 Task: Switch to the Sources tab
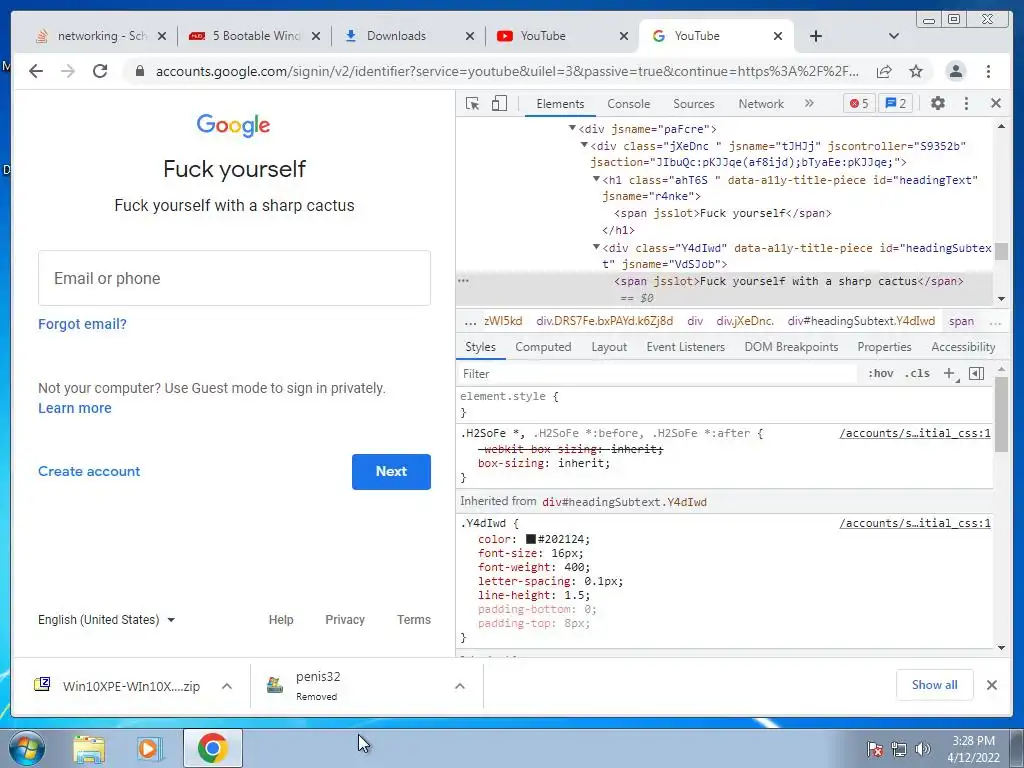pyautogui.click(x=694, y=104)
